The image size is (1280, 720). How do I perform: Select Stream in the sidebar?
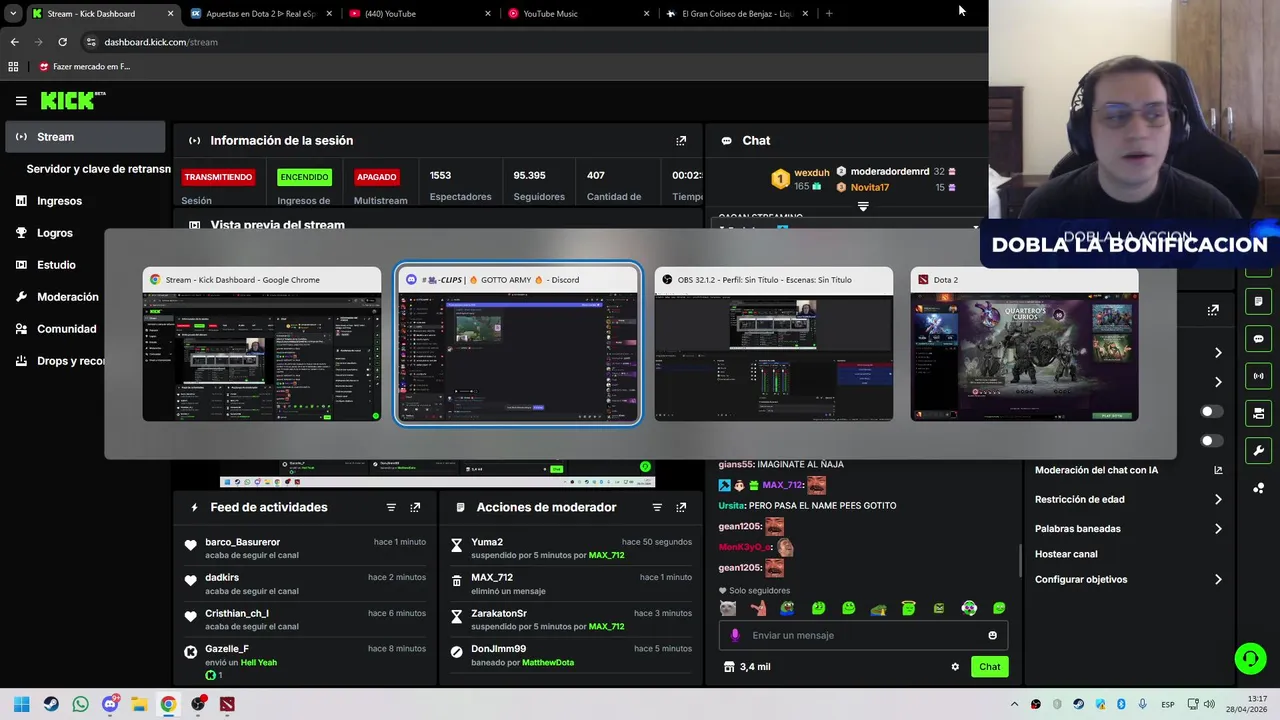coord(85,137)
